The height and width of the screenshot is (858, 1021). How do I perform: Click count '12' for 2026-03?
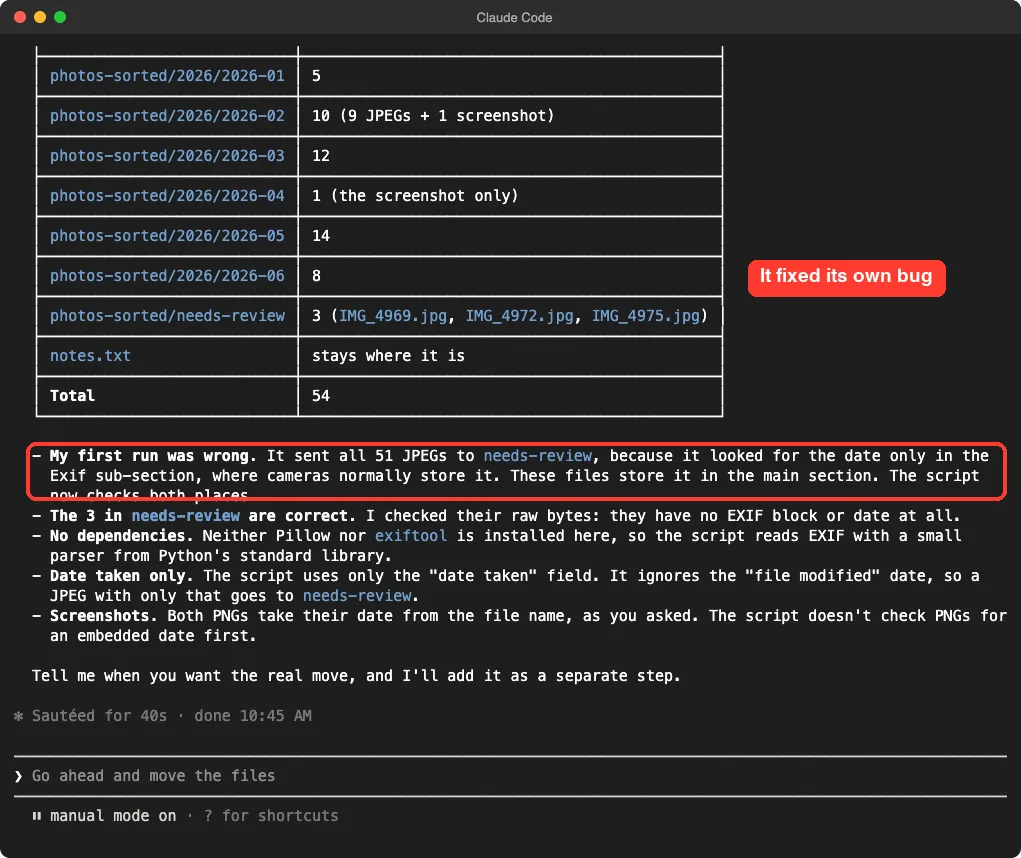pyautogui.click(x=321, y=156)
